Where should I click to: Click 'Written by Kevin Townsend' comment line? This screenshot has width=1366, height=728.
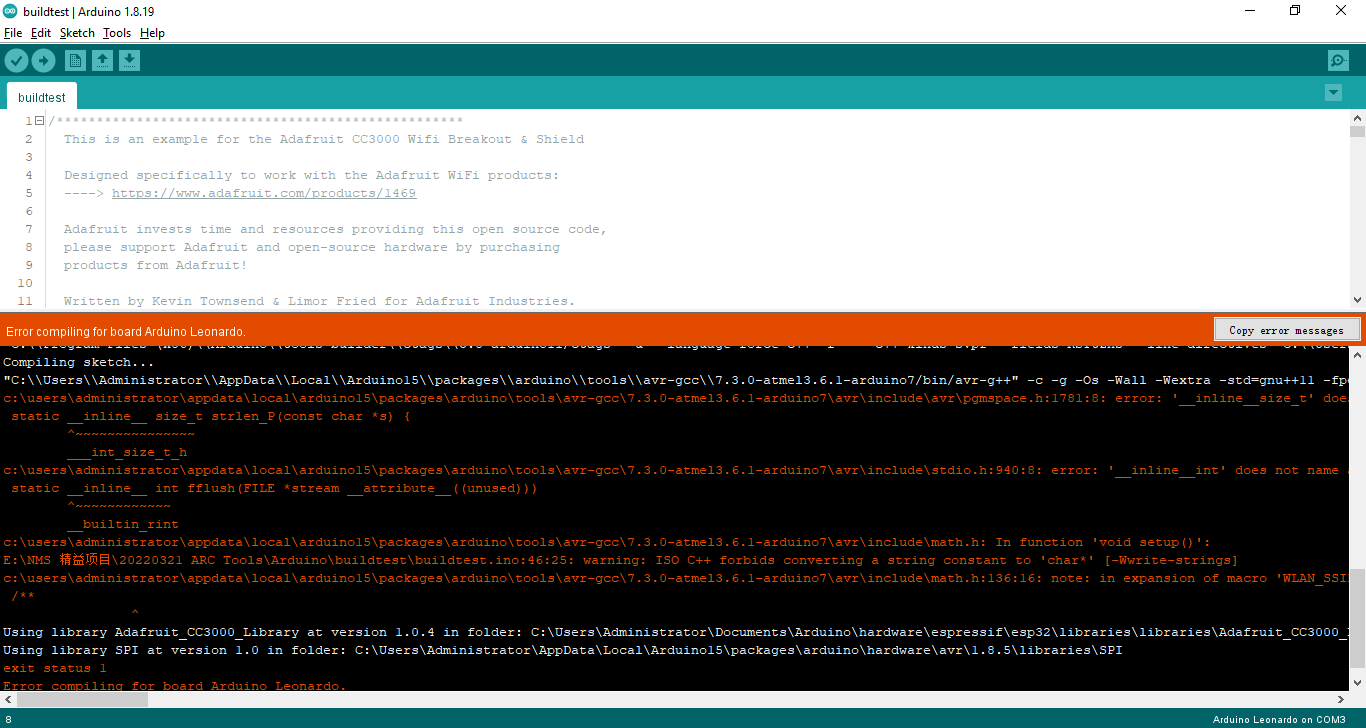(x=320, y=301)
